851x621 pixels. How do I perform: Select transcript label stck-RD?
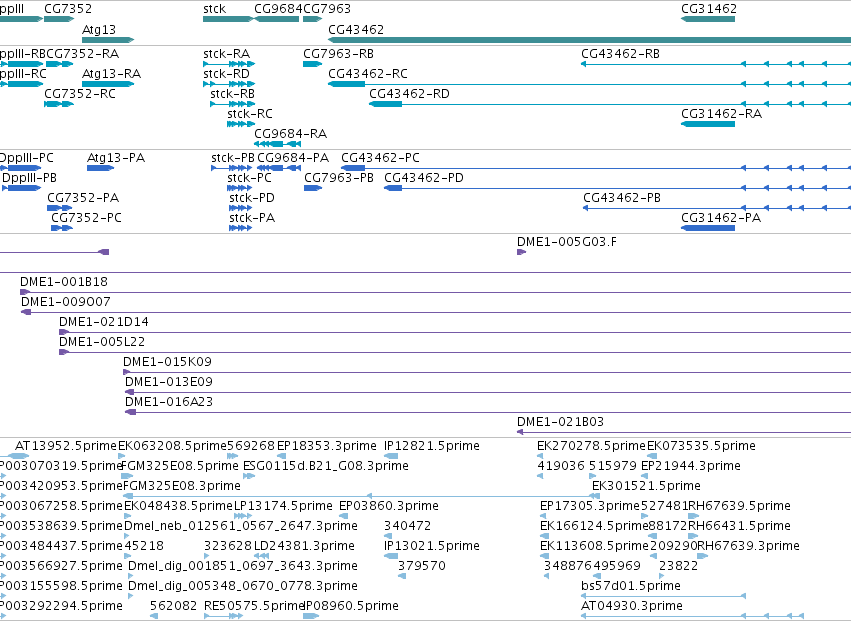(x=226, y=74)
